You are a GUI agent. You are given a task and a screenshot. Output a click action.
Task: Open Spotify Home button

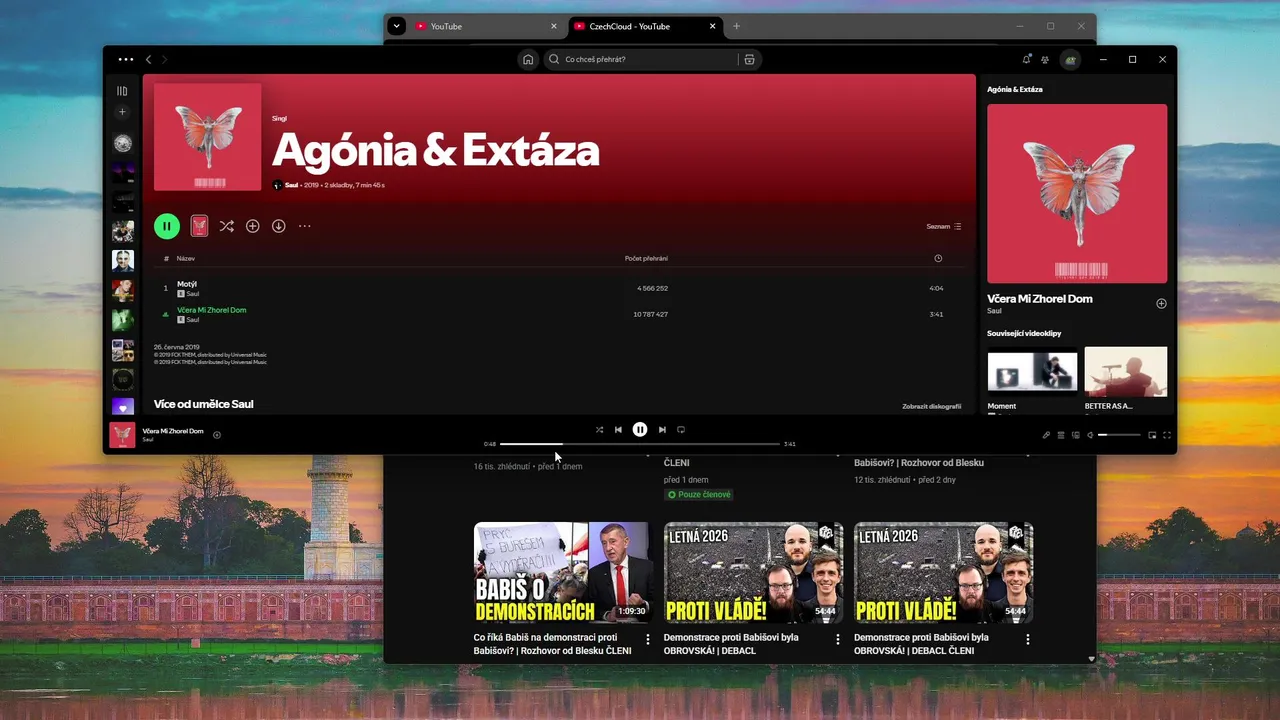click(x=528, y=60)
